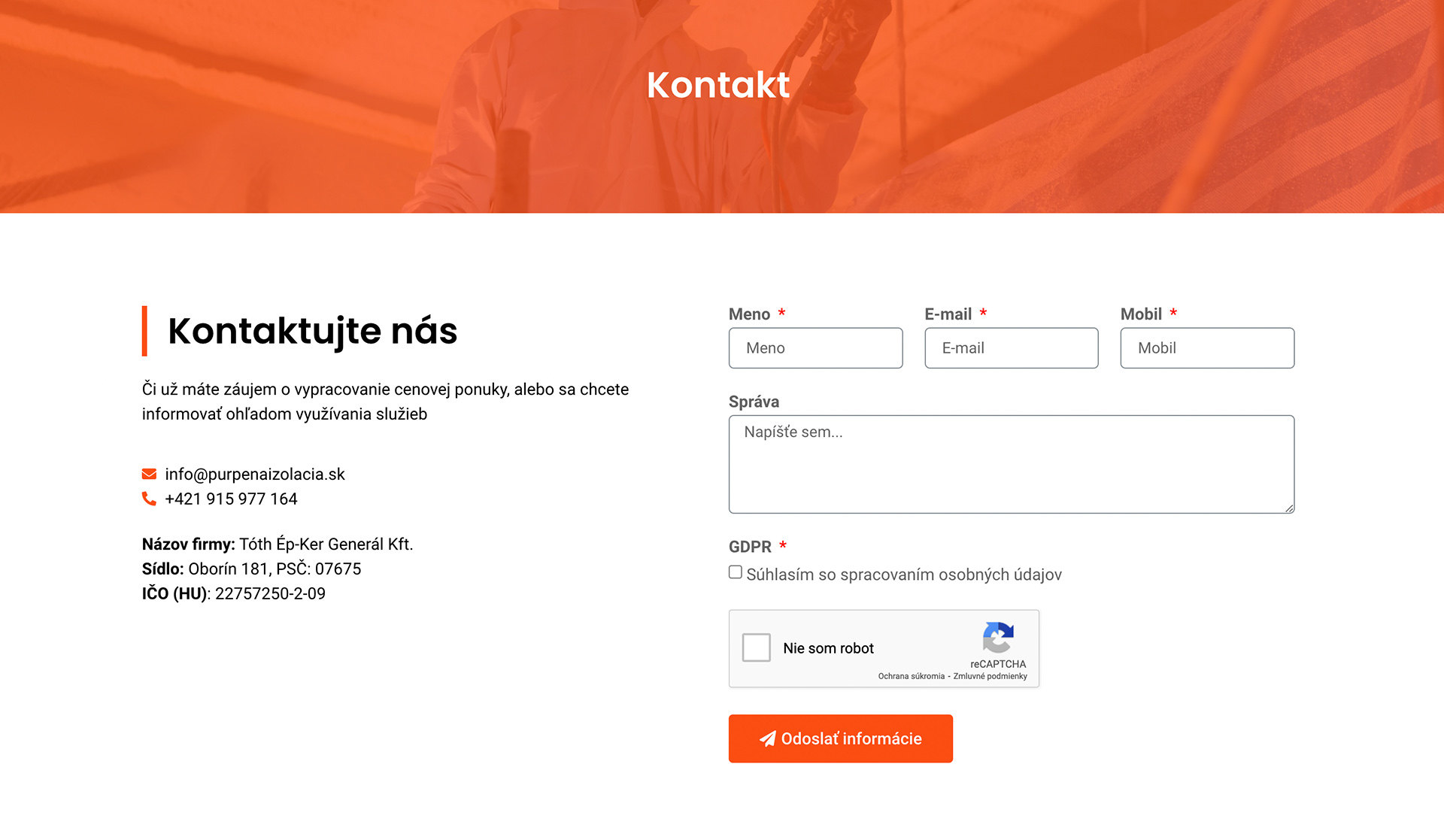Click the Správa message textarea
The image size is (1444, 840).
point(1011,465)
